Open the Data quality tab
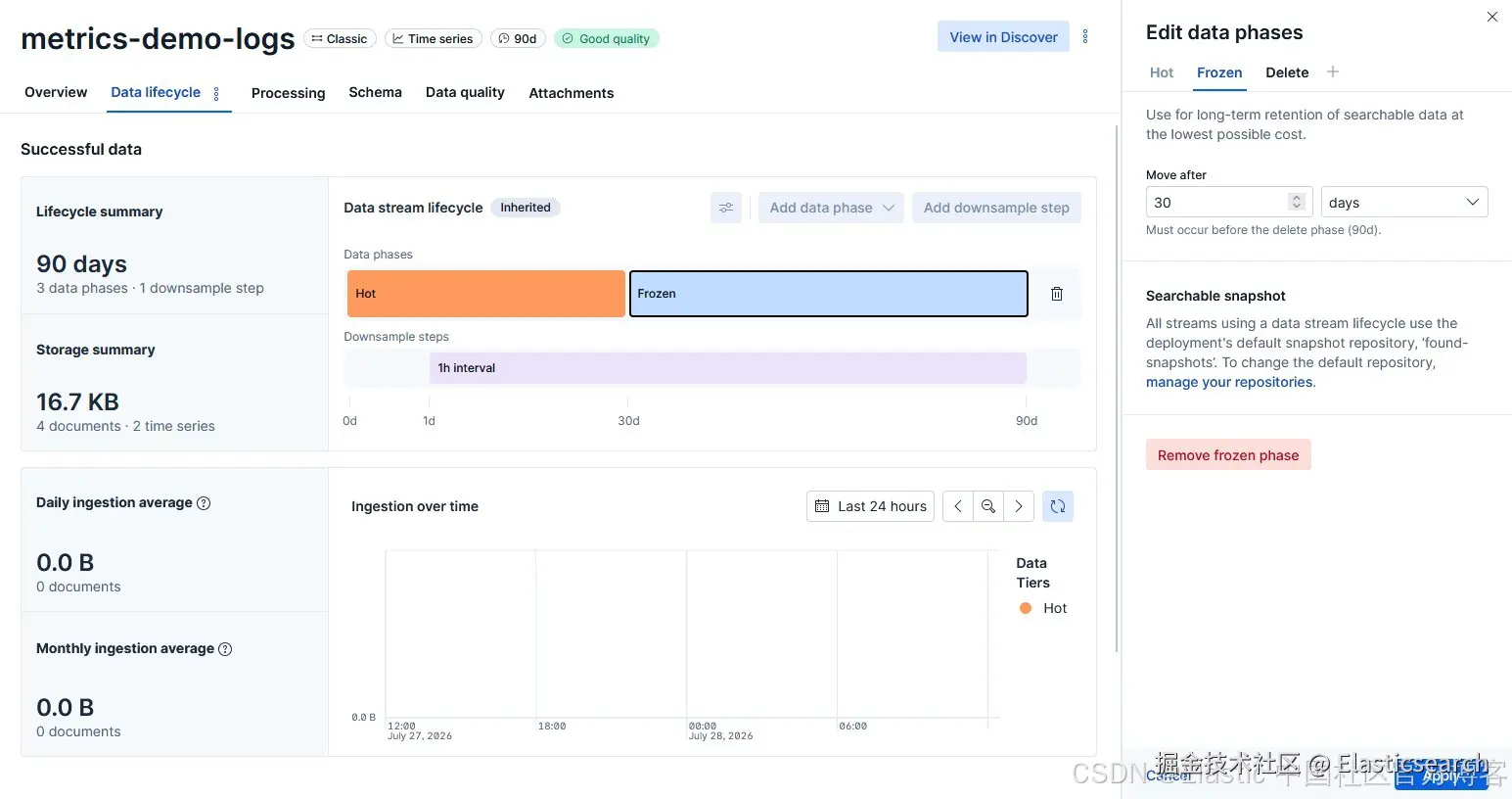The width and height of the screenshot is (1512, 799). pos(465,92)
